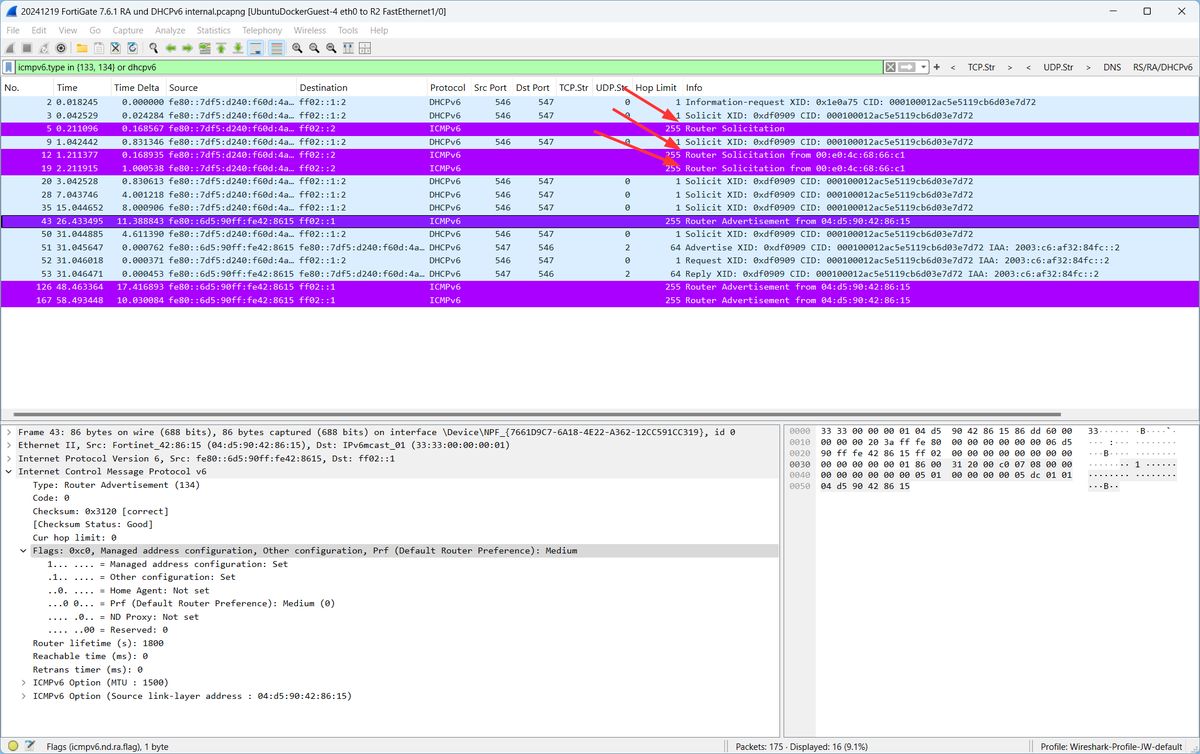
Task: Apply the TCP.Str filter button
Action: click(981, 67)
